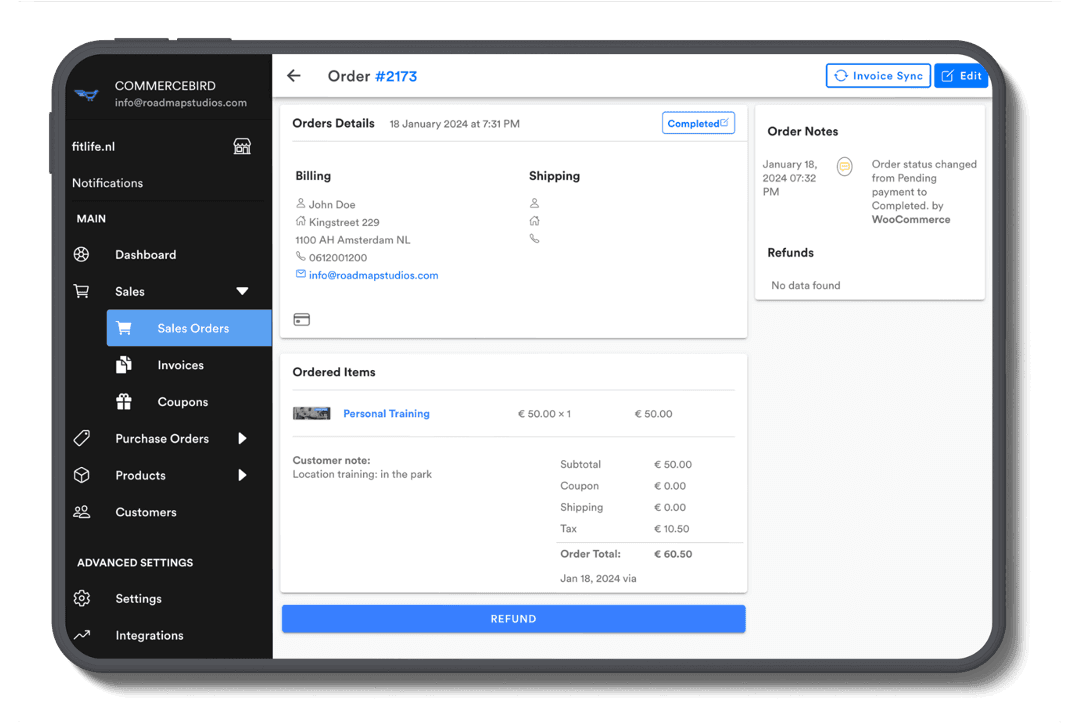Select Sales Orders in the sidebar
Image resolution: width=1066 pixels, height=728 pixels.
pyautogui.click(x=189, y=328)
